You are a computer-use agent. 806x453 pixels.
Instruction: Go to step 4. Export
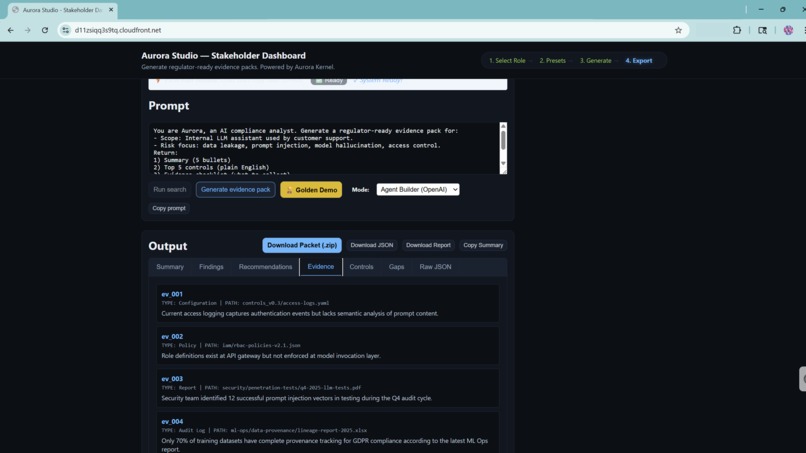click(x=638, y=61)
